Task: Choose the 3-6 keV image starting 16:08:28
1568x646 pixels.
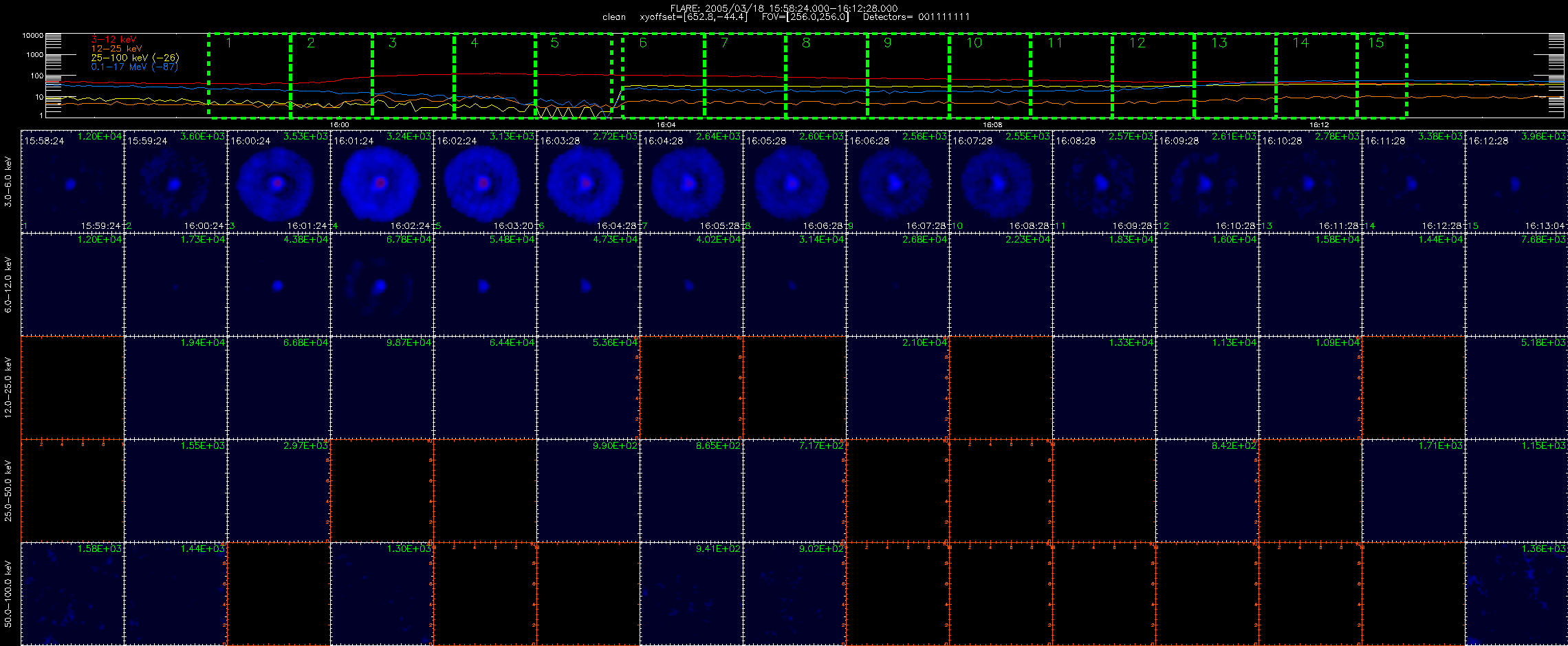Action: tap(1104, 181)
